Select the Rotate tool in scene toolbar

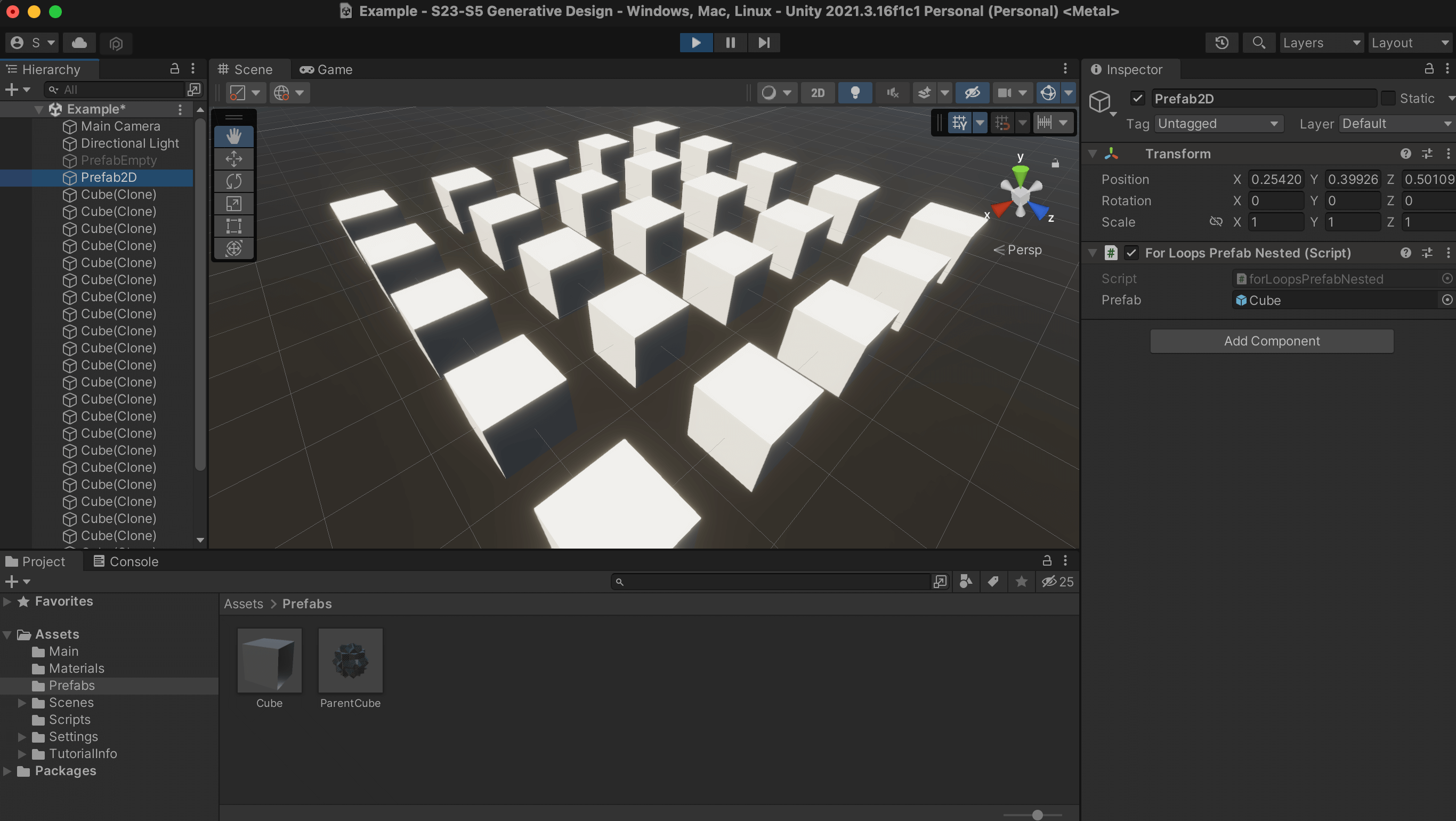(x=233, y=181)
